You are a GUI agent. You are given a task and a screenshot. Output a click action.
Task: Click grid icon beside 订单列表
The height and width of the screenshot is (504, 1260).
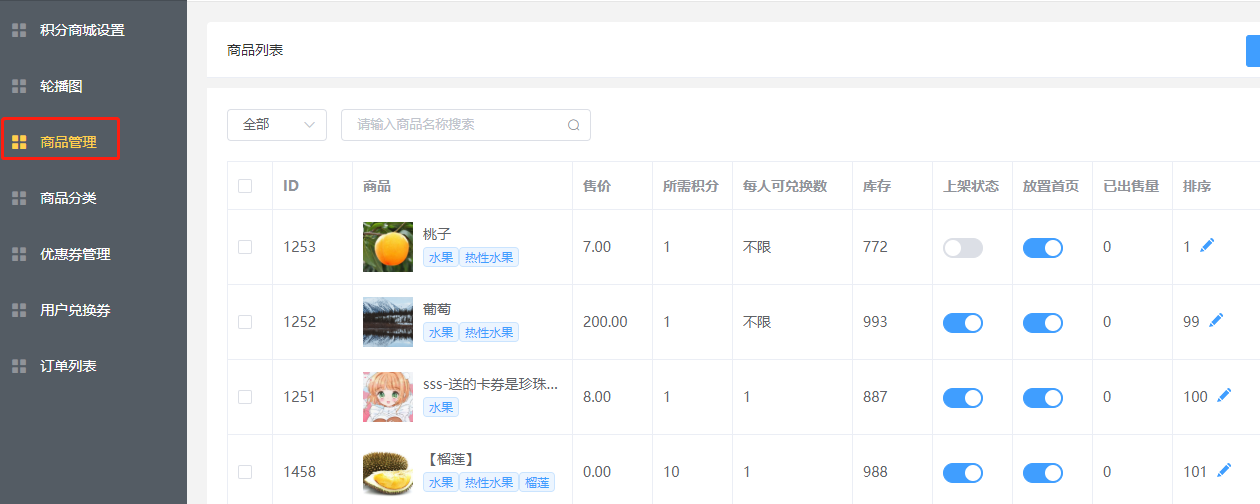tap(18, 366)
